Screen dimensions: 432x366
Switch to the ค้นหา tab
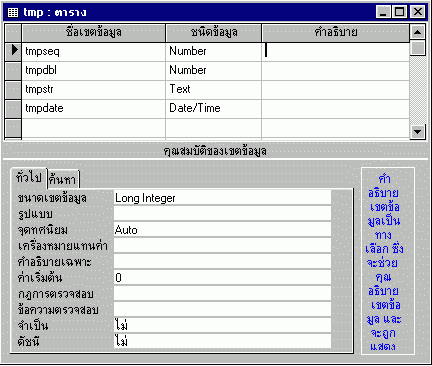point(63,180)
